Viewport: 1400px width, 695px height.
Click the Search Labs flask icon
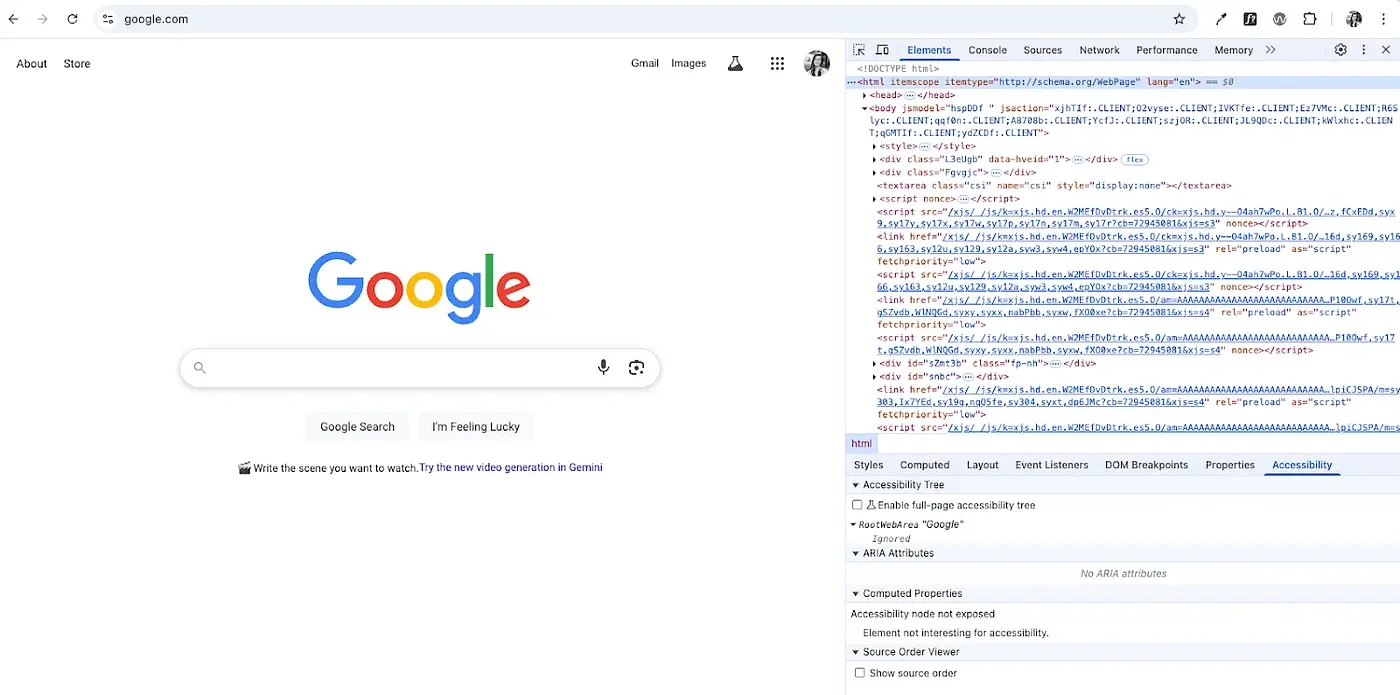735,64
